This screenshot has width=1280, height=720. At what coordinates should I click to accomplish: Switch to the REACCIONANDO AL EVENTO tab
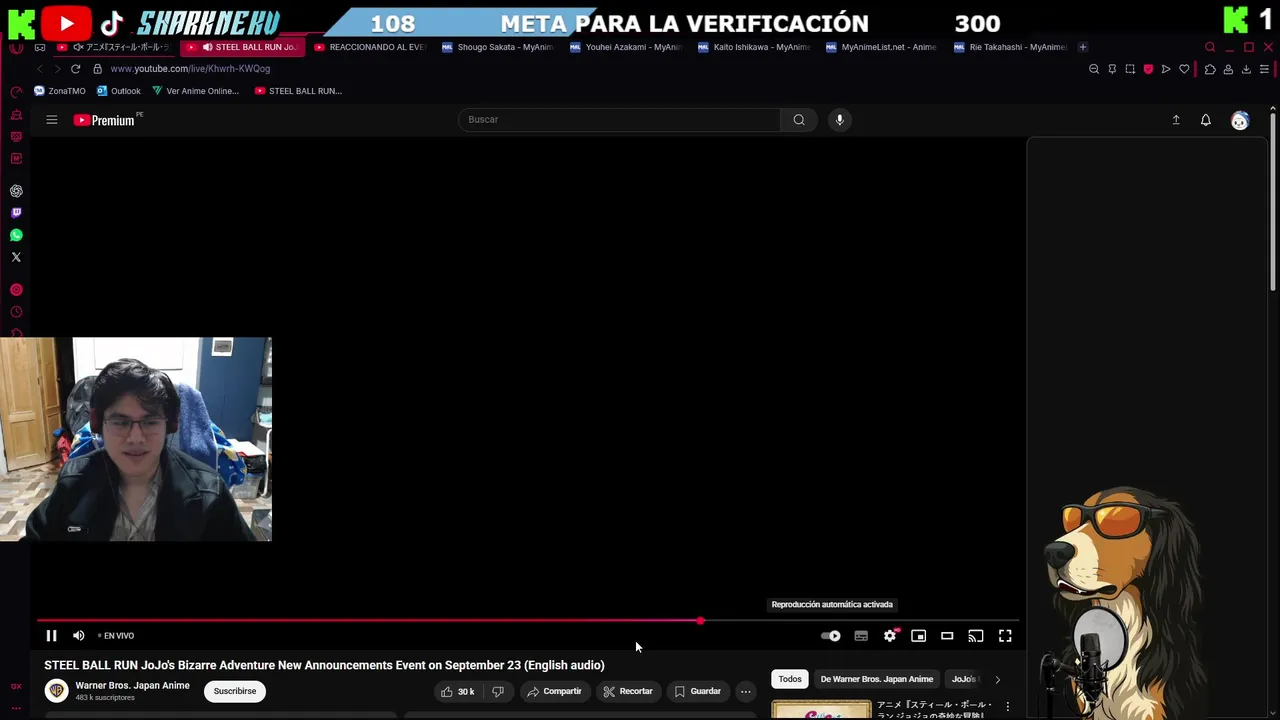tap(370, 47)
